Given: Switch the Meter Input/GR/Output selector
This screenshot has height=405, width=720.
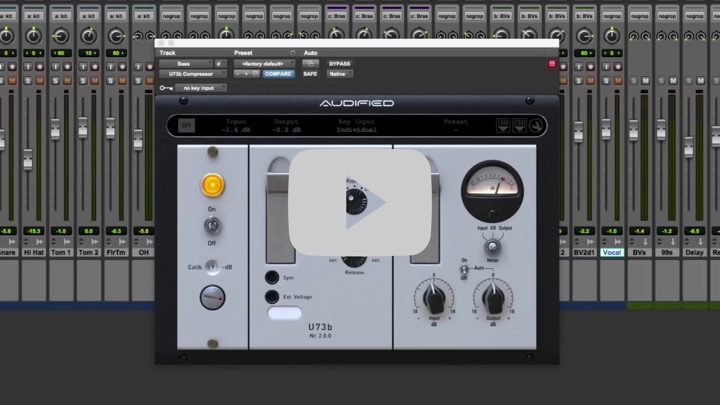Looking at the screenshot, I should [x=492, y=247].
